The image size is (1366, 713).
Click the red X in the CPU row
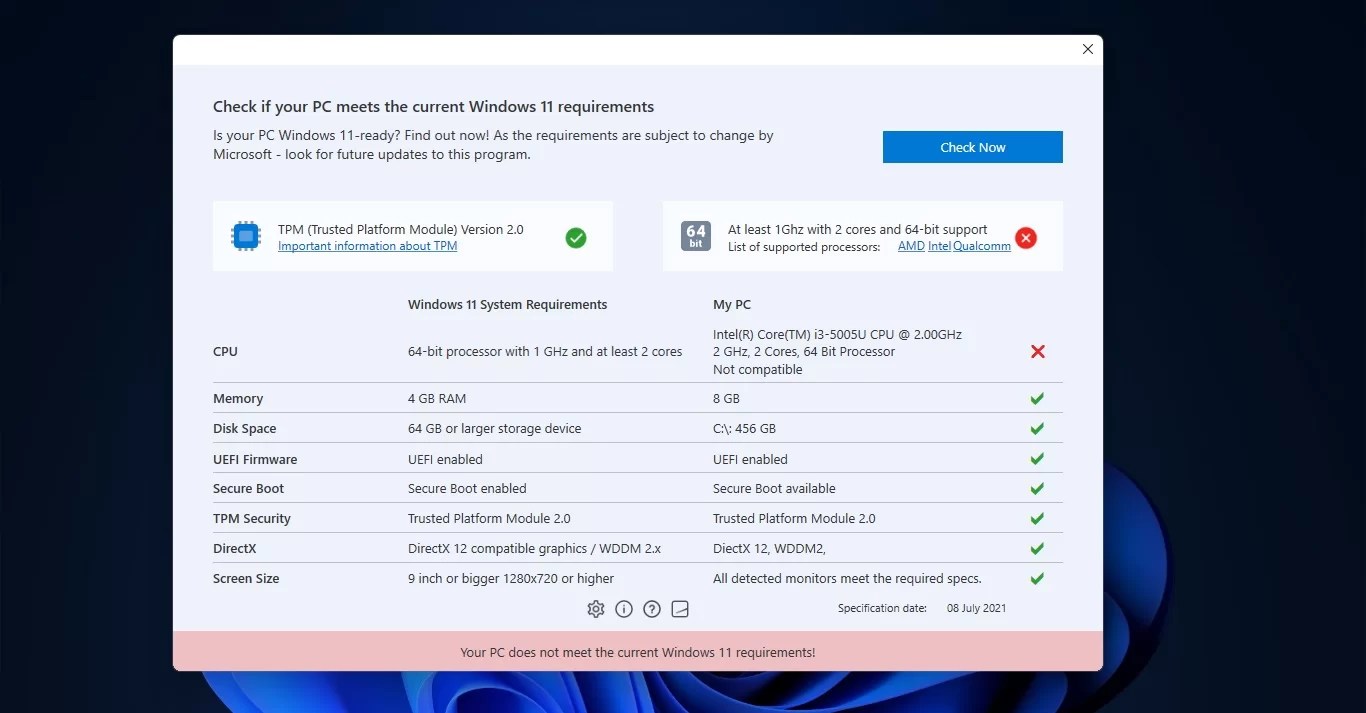point(1037,351)
